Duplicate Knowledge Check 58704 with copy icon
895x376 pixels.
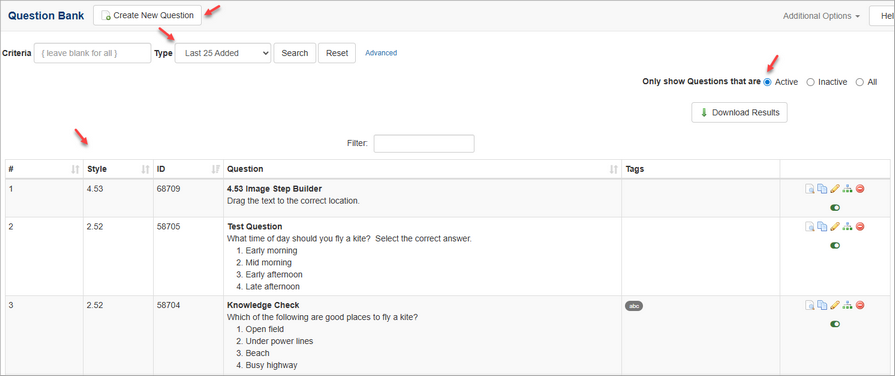pyautogui.click(x=822, y=305)
